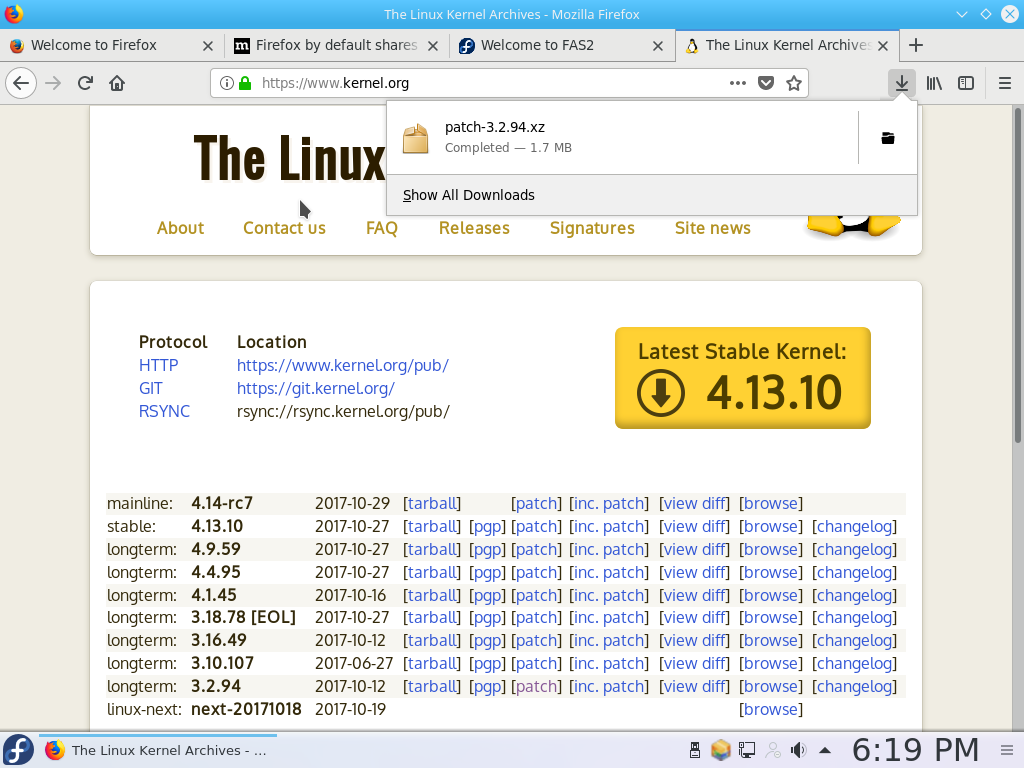
Task: Click the Forward arrow button
Action: tap(53, 84)
